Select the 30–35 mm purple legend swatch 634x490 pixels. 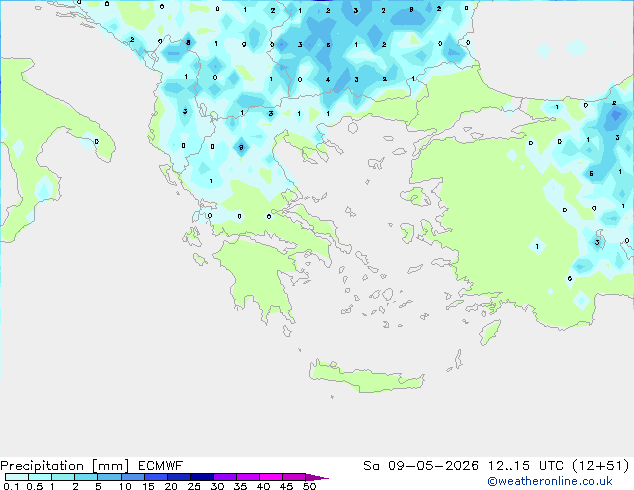coord(225,477)
